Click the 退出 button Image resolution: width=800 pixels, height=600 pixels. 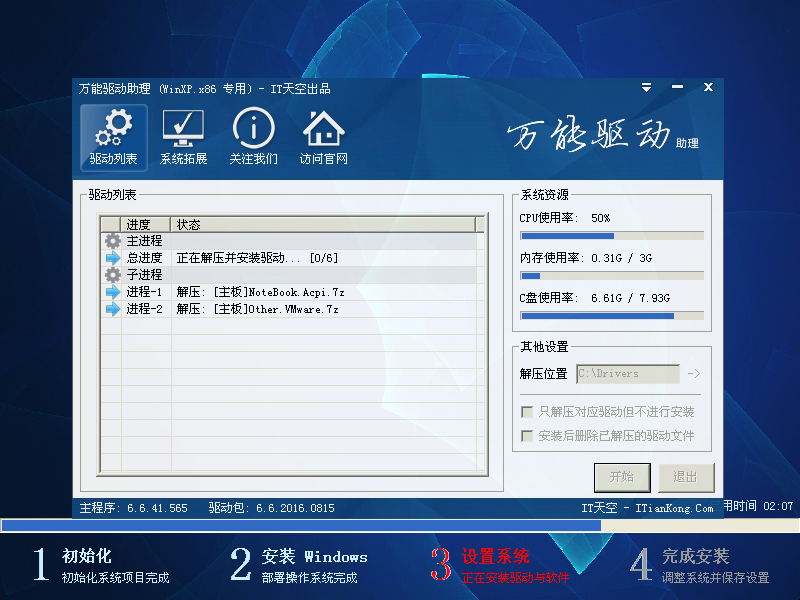(686, 478)
